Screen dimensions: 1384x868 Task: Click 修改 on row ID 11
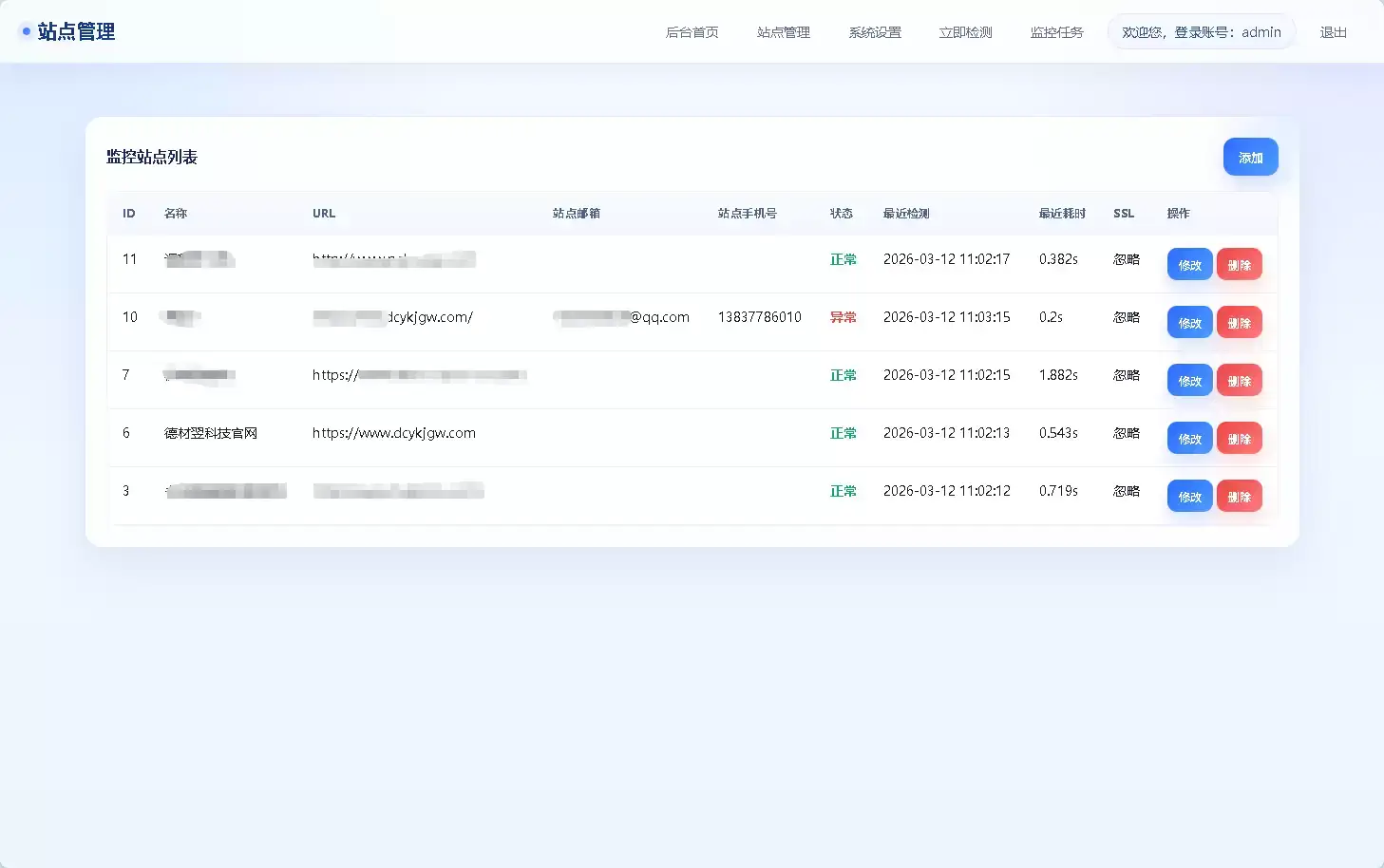1188,264
